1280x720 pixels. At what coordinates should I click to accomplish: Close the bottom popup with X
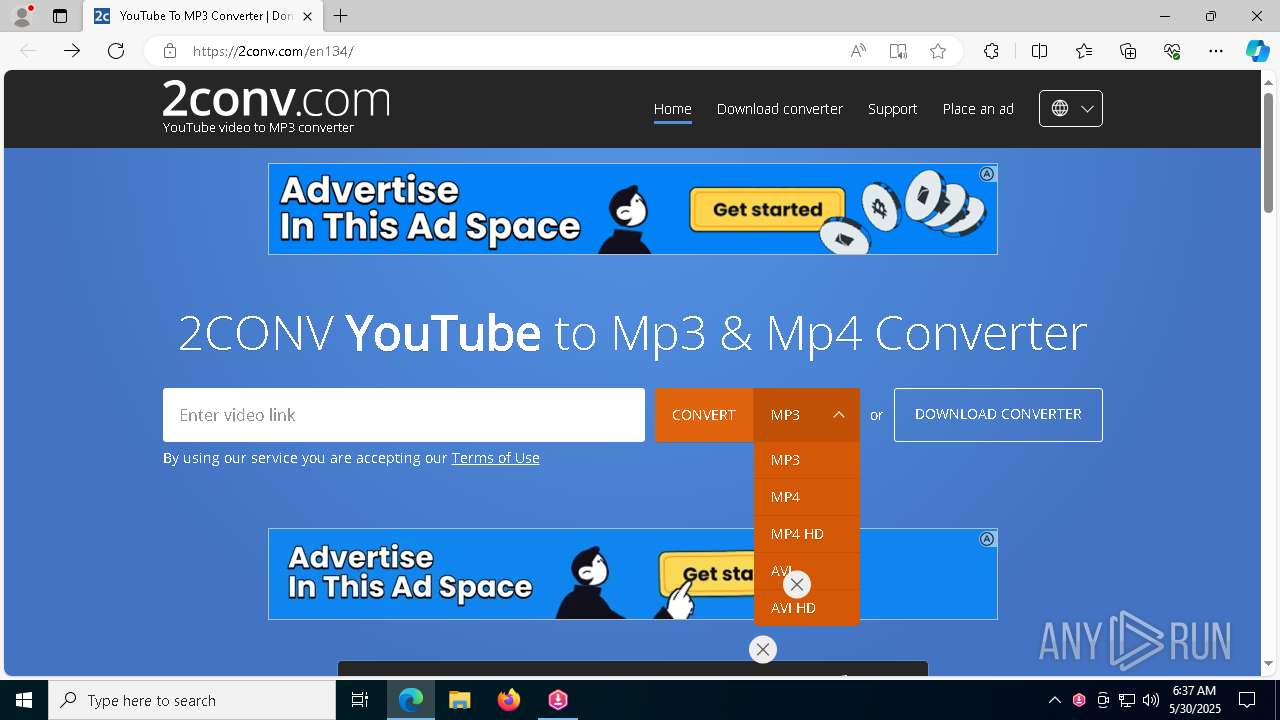[x=763, y=650]
